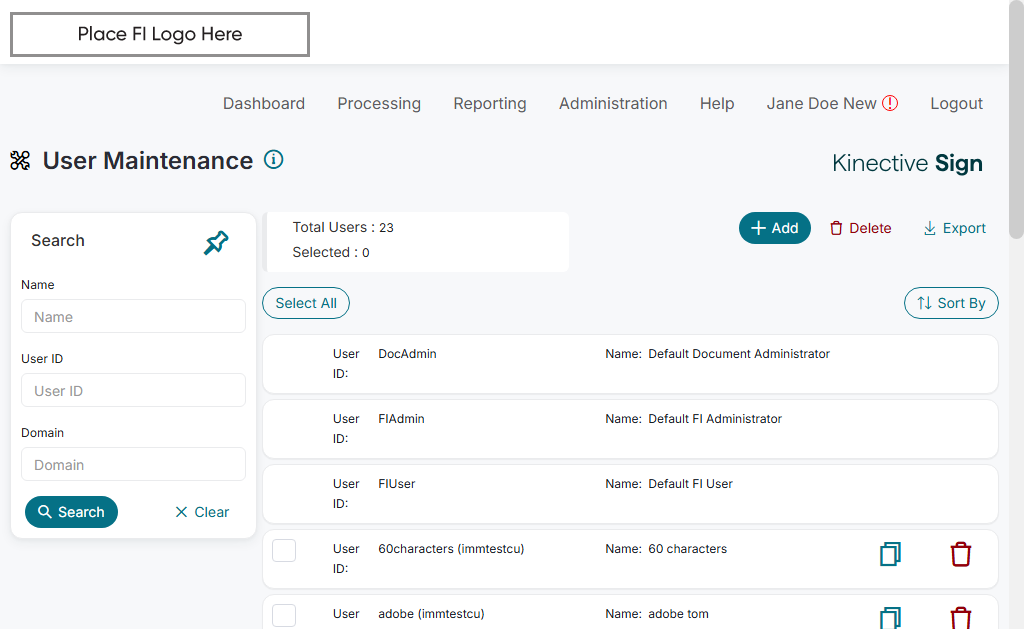This screenshot has height=629, width=1024.
Task: Click the trash icon for adobe user
Action: (x=960, y=617)
